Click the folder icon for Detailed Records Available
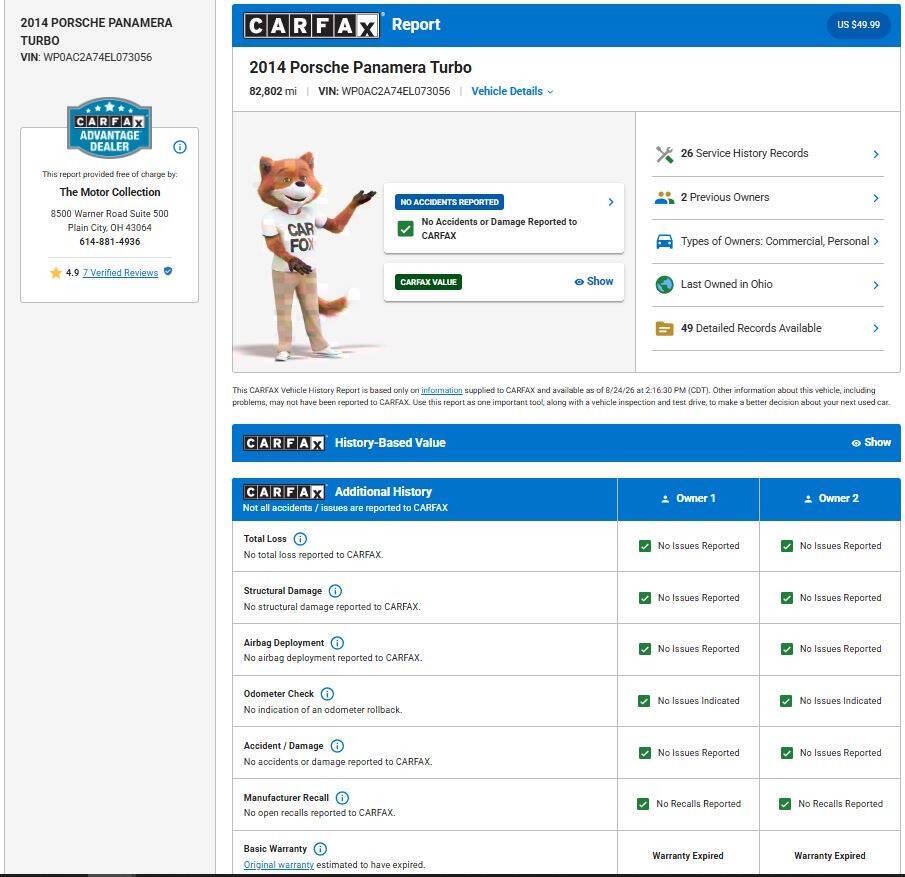The image size is (905, 877). tap(664, 329)
